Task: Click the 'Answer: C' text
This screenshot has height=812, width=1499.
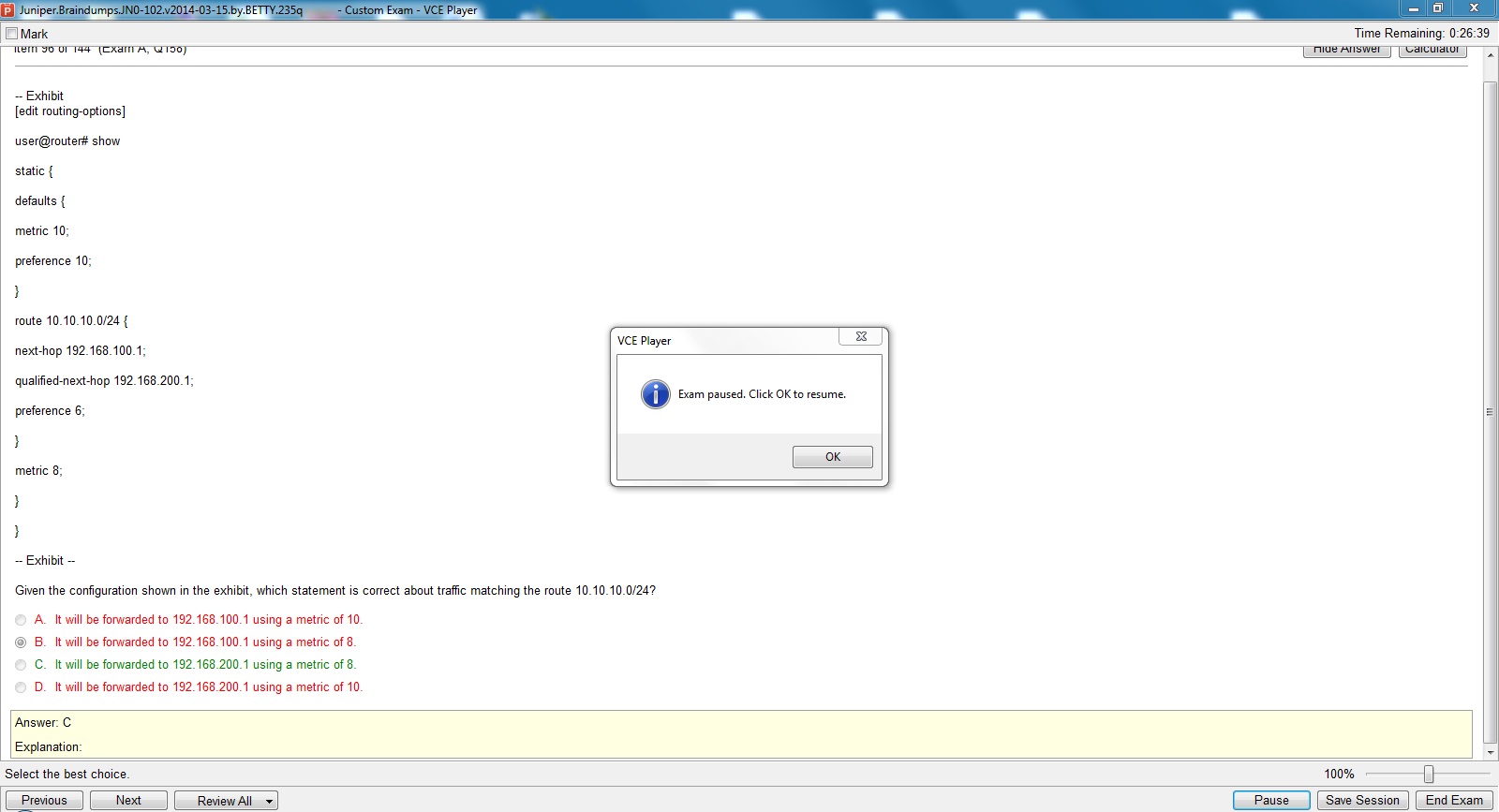Action: pos(43,723)
